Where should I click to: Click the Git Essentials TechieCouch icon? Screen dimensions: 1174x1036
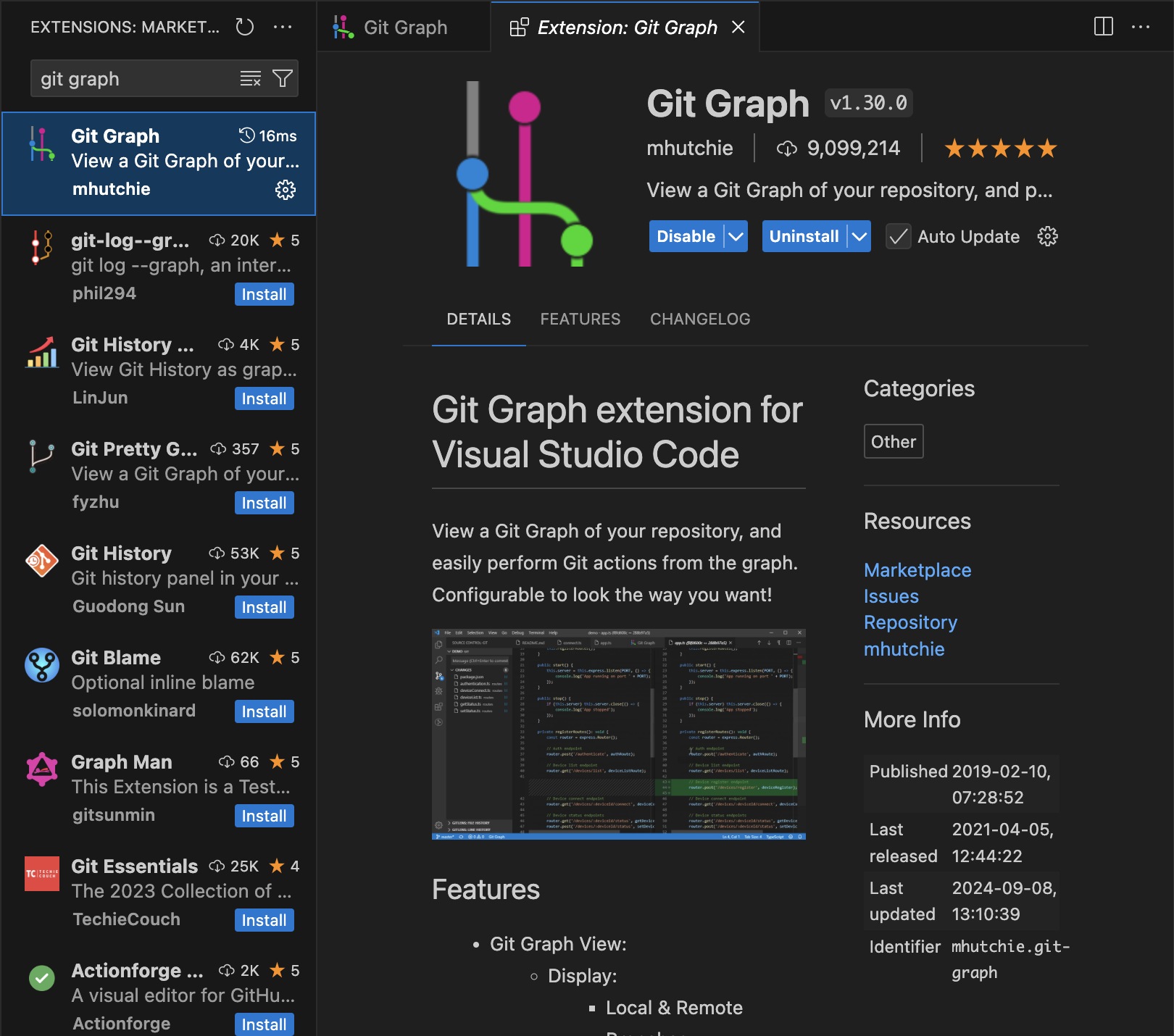click(42, 874)
